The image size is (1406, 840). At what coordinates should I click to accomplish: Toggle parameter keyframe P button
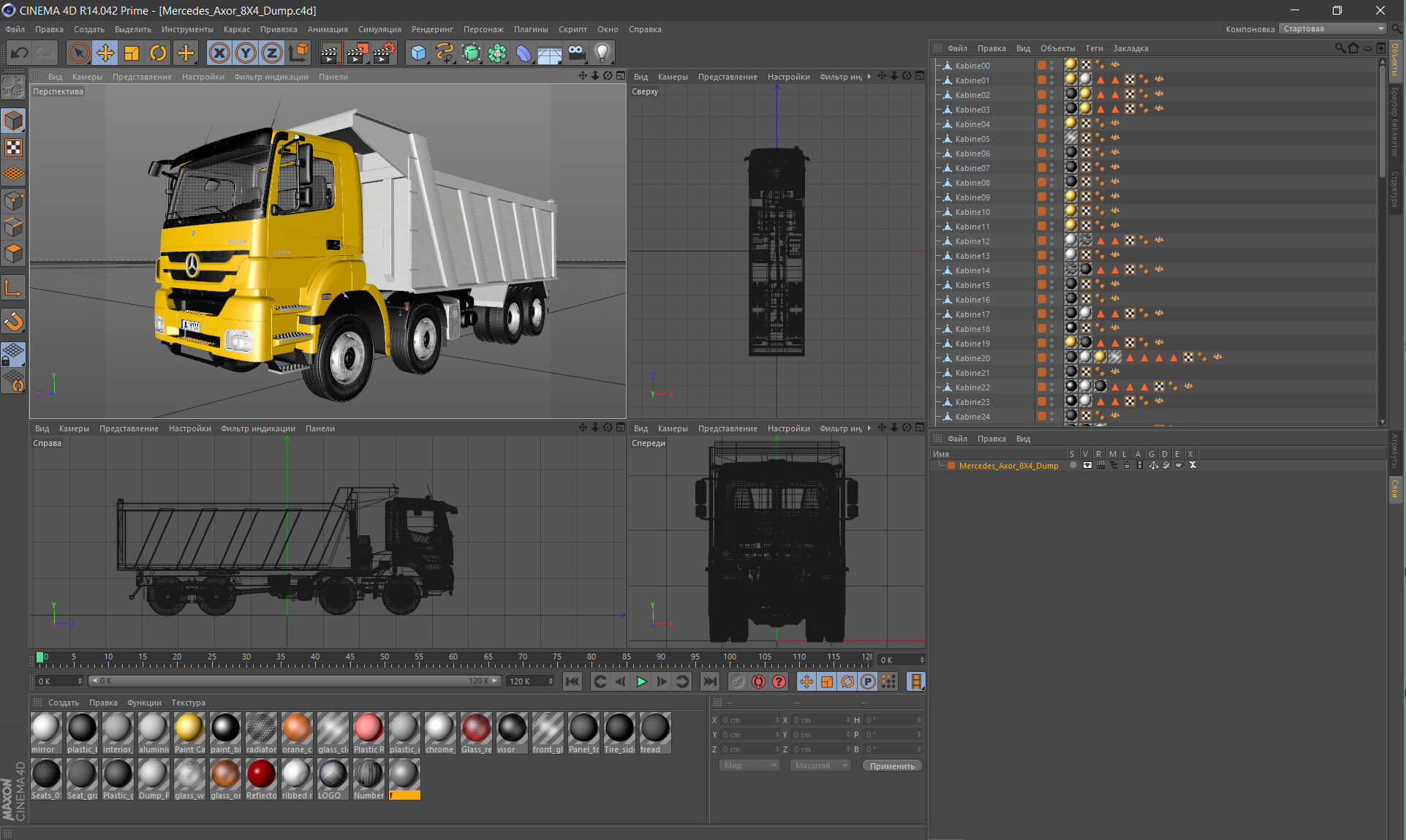868,681
